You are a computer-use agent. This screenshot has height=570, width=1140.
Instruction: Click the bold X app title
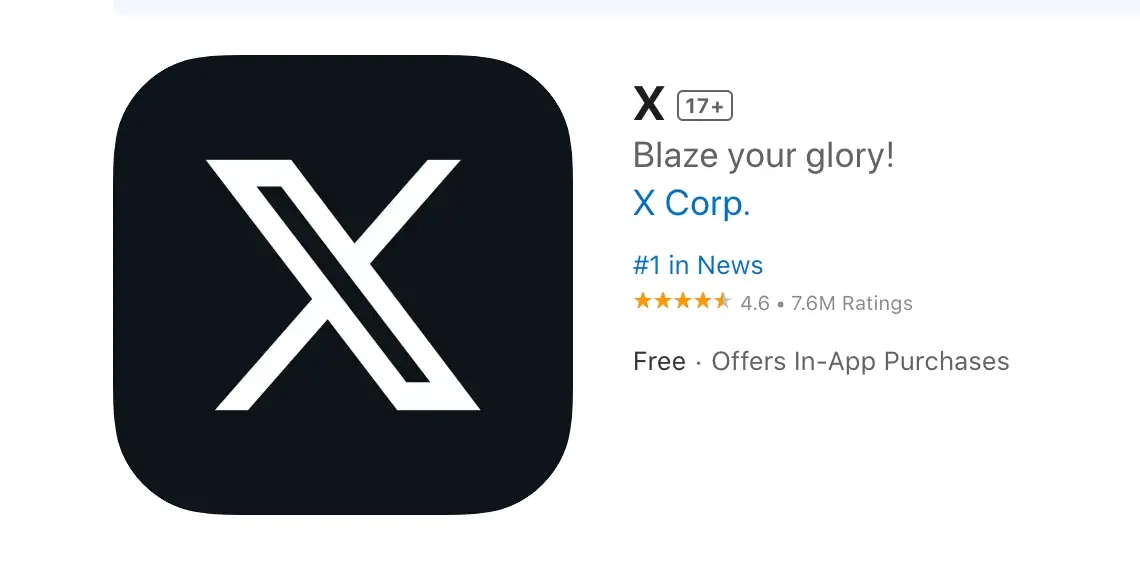(x=649, y=105)
